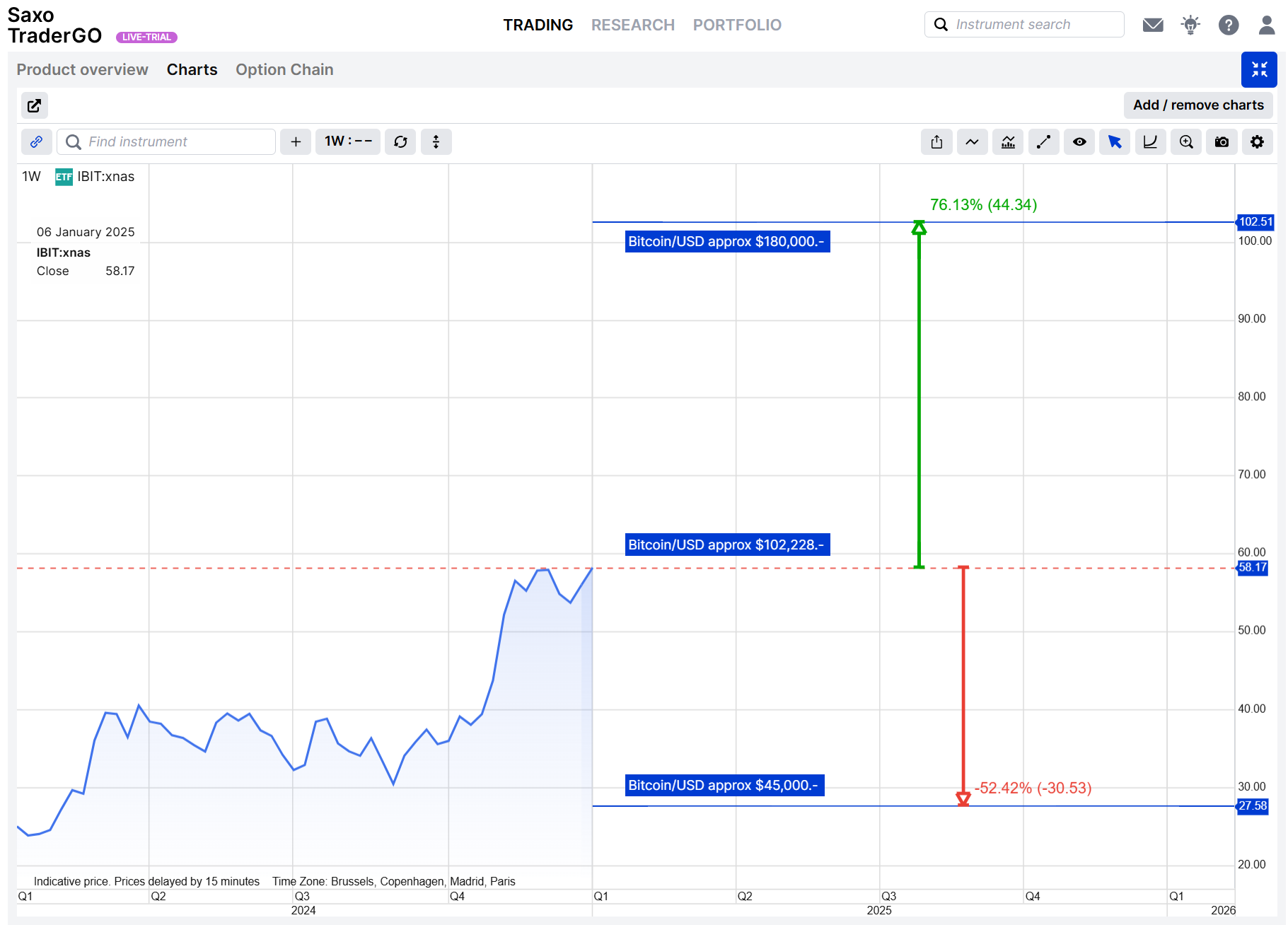This screenshot has width=1288, height=925.
Task: Click the Find instrument search field
Action: 174,142
